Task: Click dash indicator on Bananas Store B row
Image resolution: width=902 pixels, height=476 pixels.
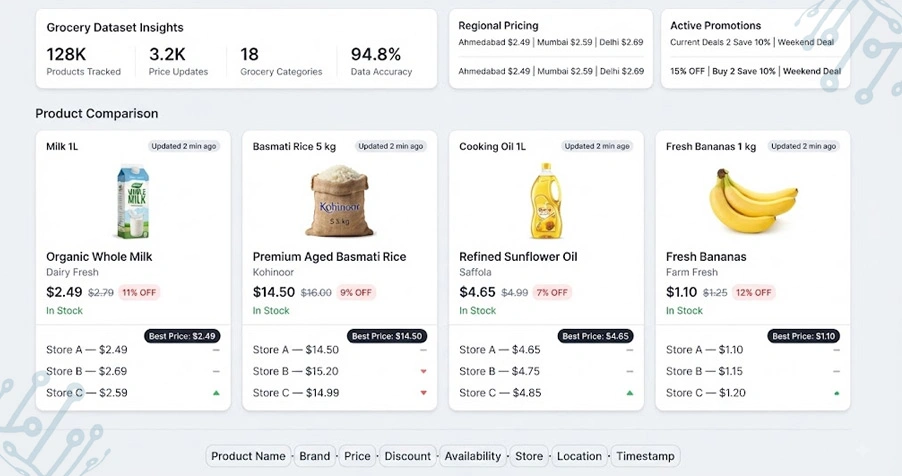Action: click(836, 371)
